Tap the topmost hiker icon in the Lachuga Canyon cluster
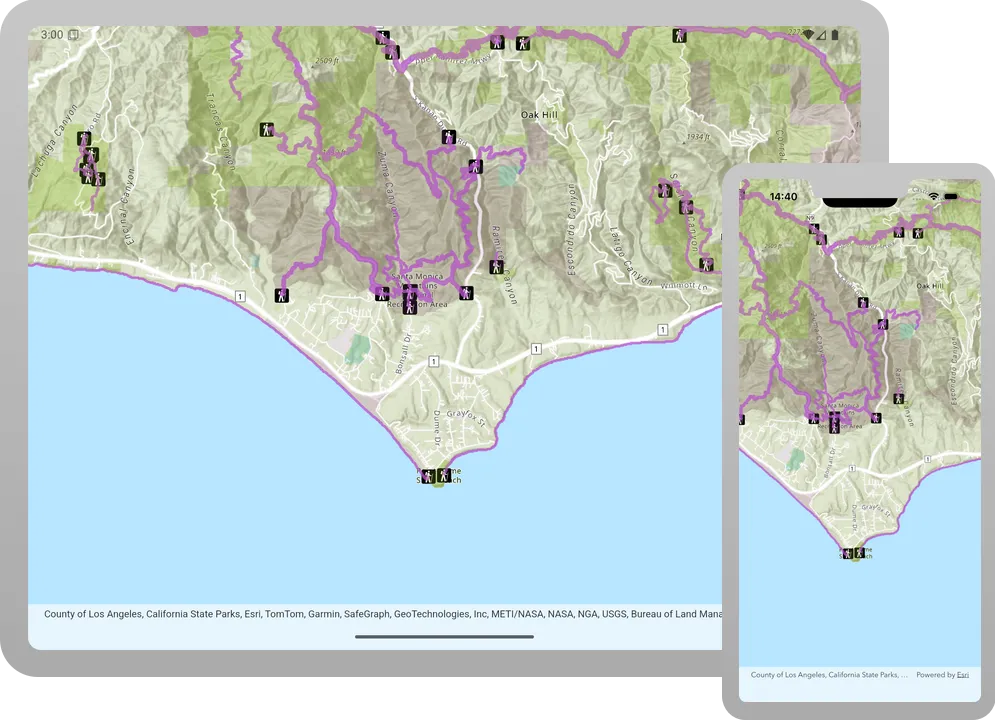The height and width of the screenshot is (720, 995). [84, 138]
